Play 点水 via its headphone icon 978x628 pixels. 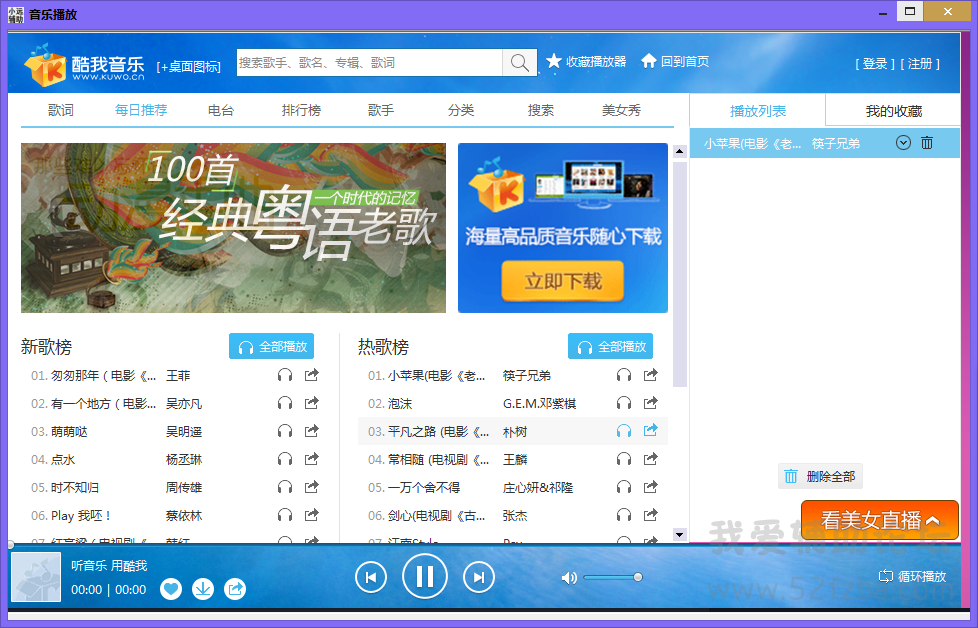click(285, 459)
